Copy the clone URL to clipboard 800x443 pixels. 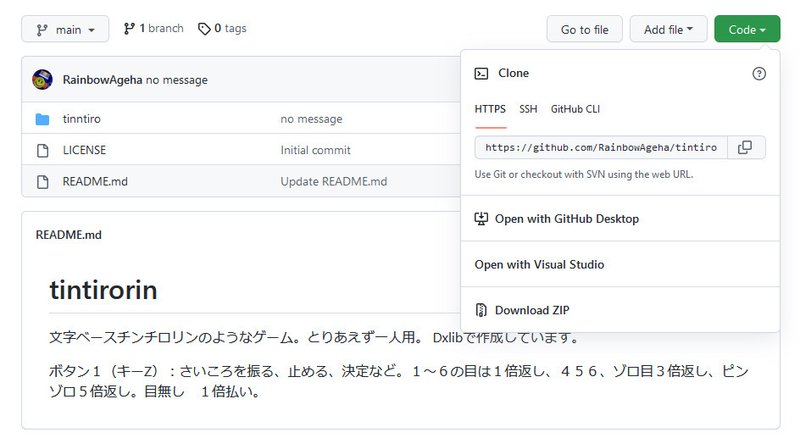click(745, 147)
